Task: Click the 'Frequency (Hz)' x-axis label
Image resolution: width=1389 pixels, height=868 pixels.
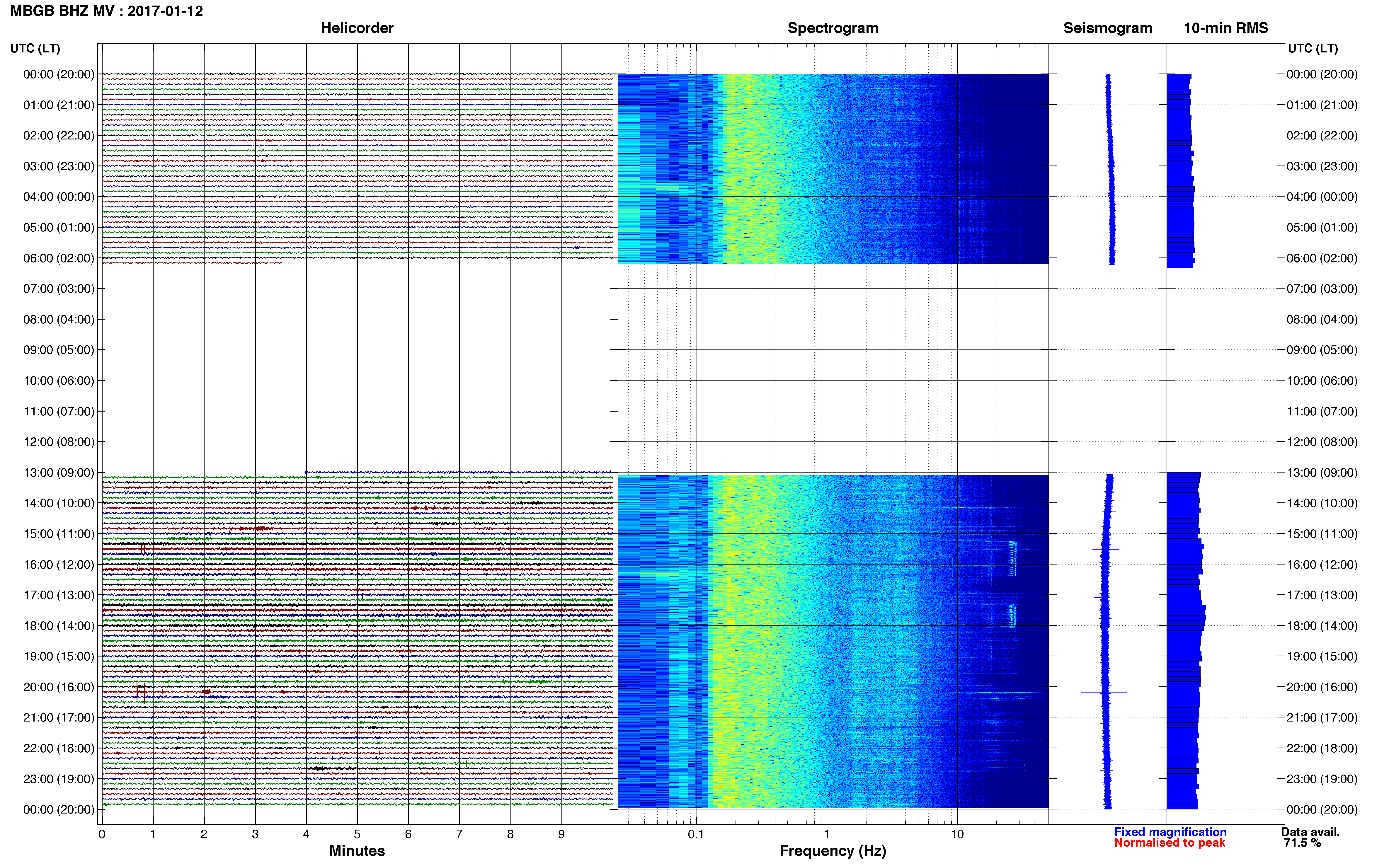Action: click(833, 851)
